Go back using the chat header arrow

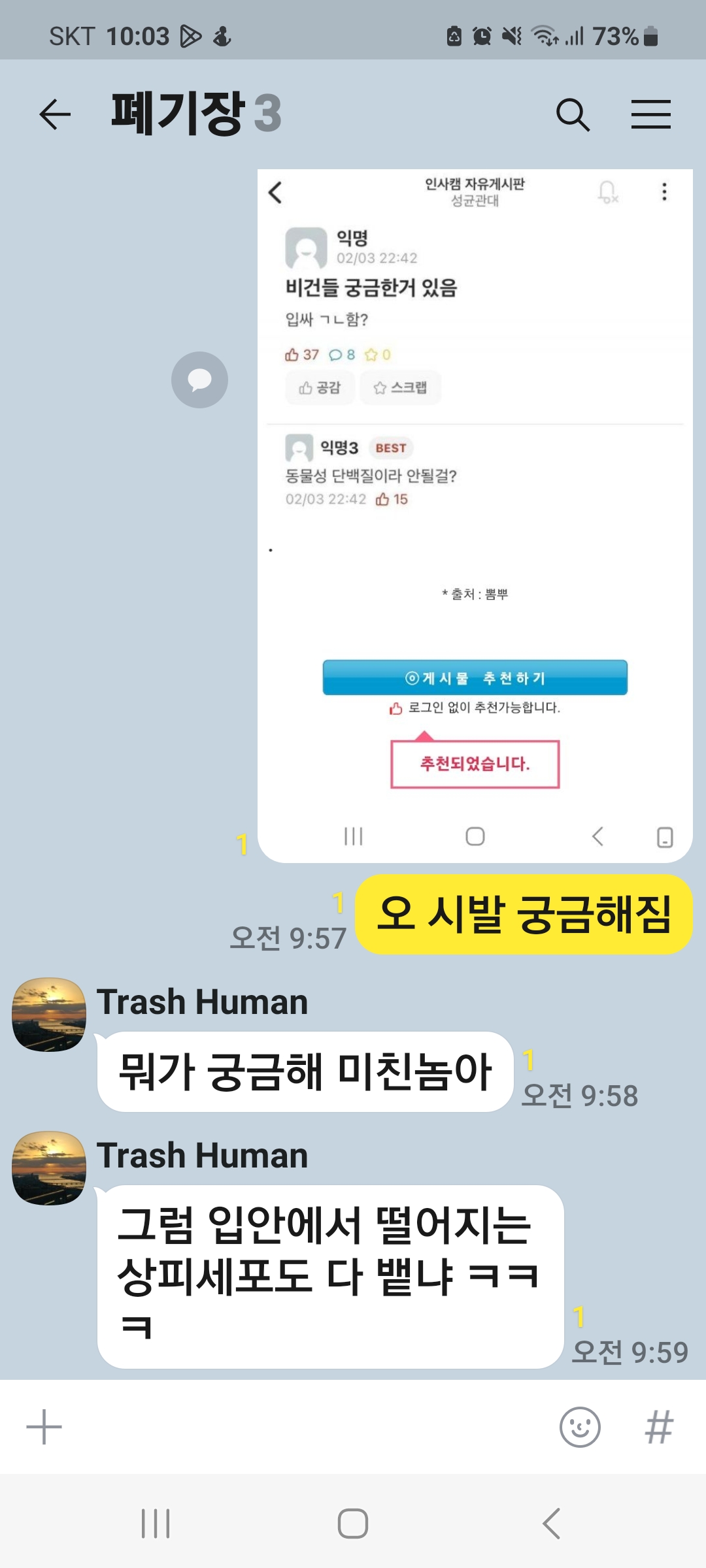(55, 115)
